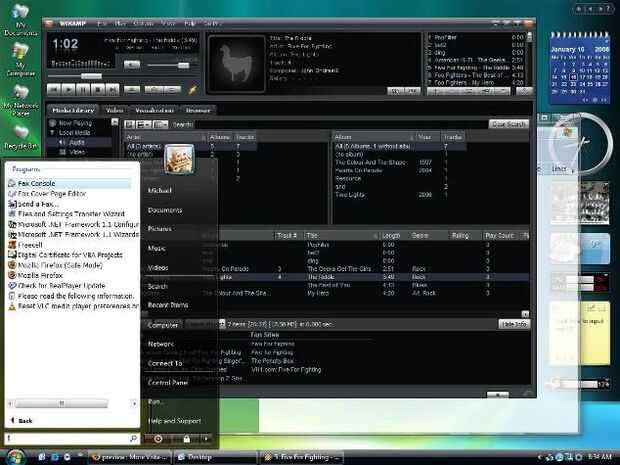This screenshot has width=620, height=465.
Task: Switch to the Visualization tab
Action: [154, 110]
